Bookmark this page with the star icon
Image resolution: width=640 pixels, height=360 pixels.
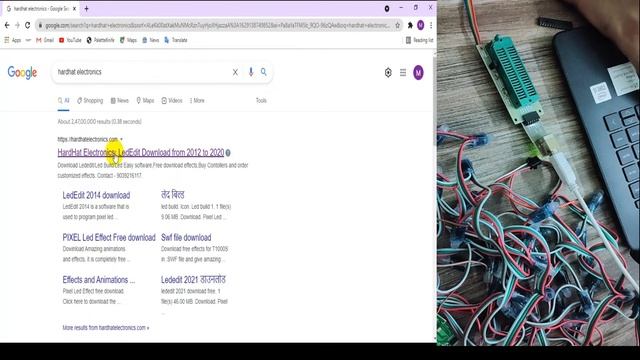pyautogui.click(x=398, y=25)
